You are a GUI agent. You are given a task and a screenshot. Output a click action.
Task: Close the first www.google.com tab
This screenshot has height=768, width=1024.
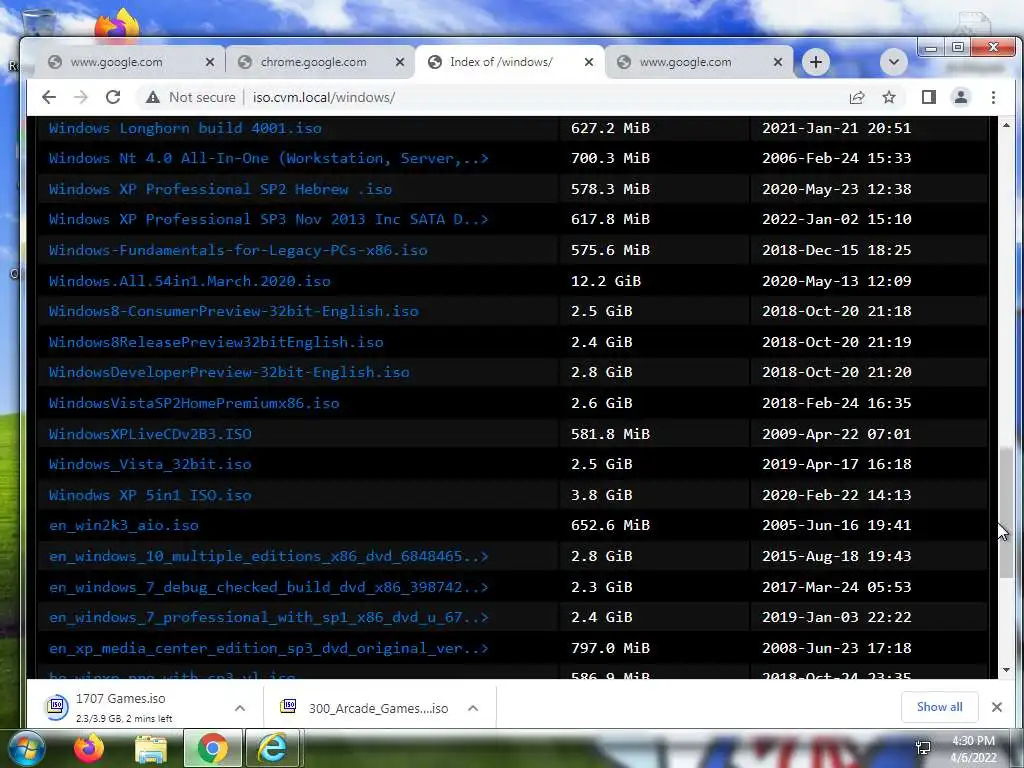tap(210, 62)
